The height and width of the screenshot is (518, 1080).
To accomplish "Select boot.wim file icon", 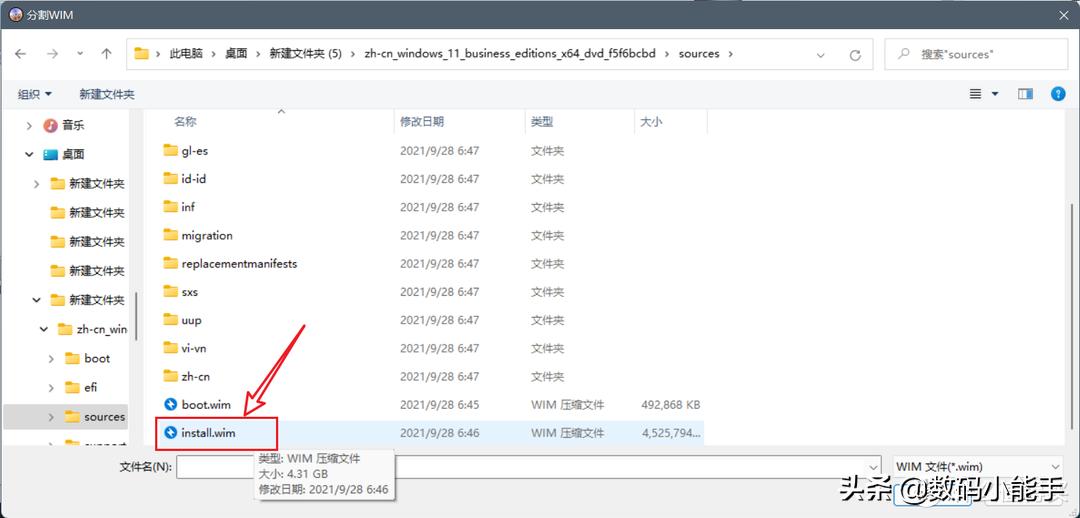I will pyautogui.click(x=171, y=404).
